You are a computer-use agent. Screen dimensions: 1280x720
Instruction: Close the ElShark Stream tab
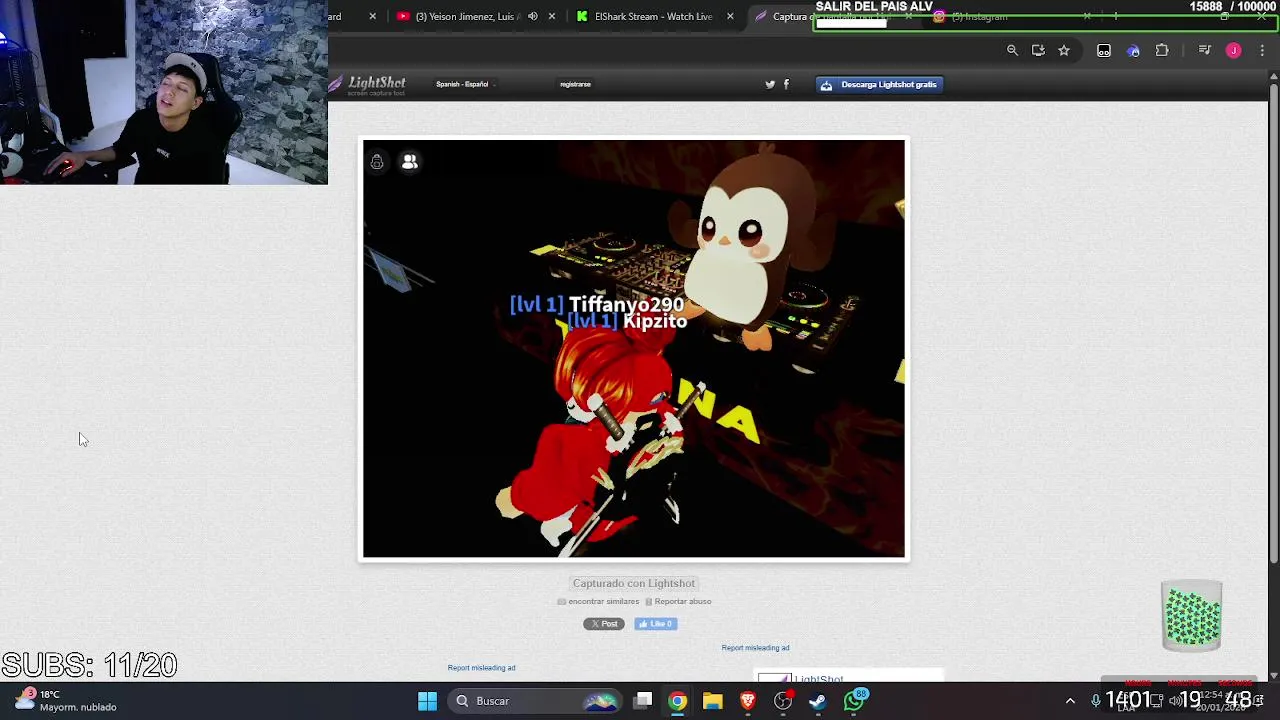pyautogui.click(x=730, y=16)
